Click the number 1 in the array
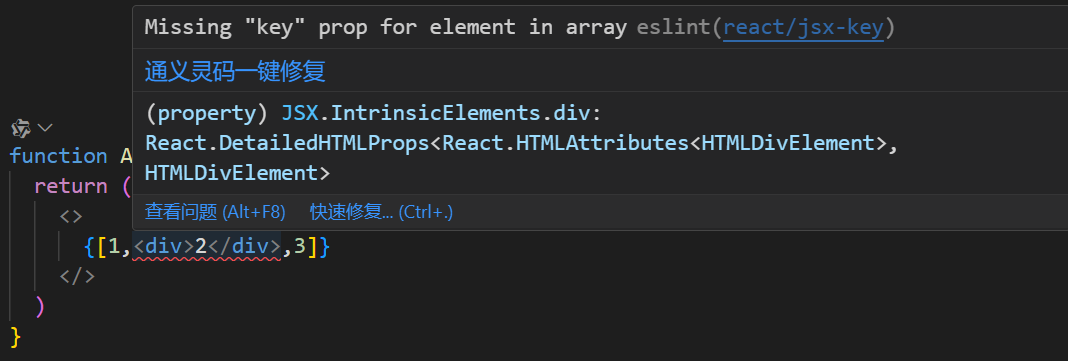Screen dimensions: 1068x361 pyautogui.click(x=114, y=247)
